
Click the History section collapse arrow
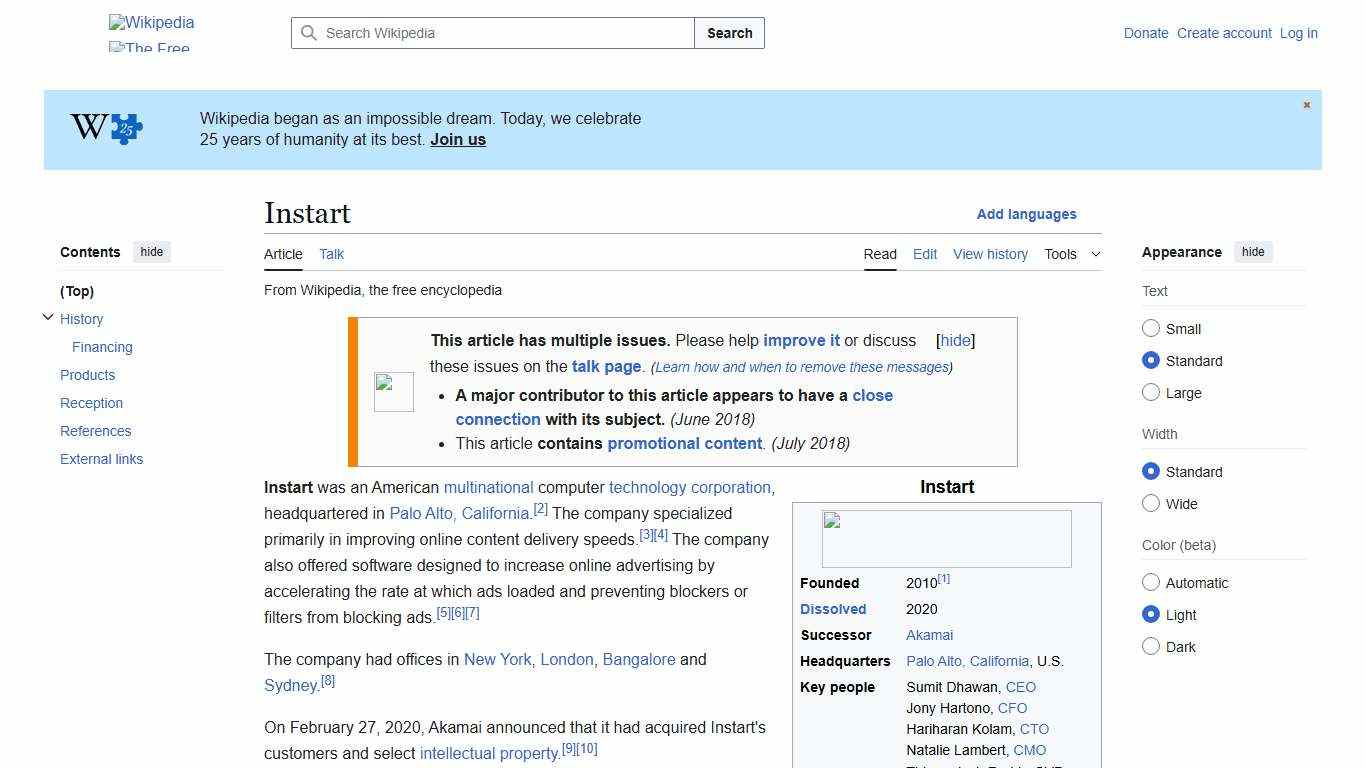point(48,317)
